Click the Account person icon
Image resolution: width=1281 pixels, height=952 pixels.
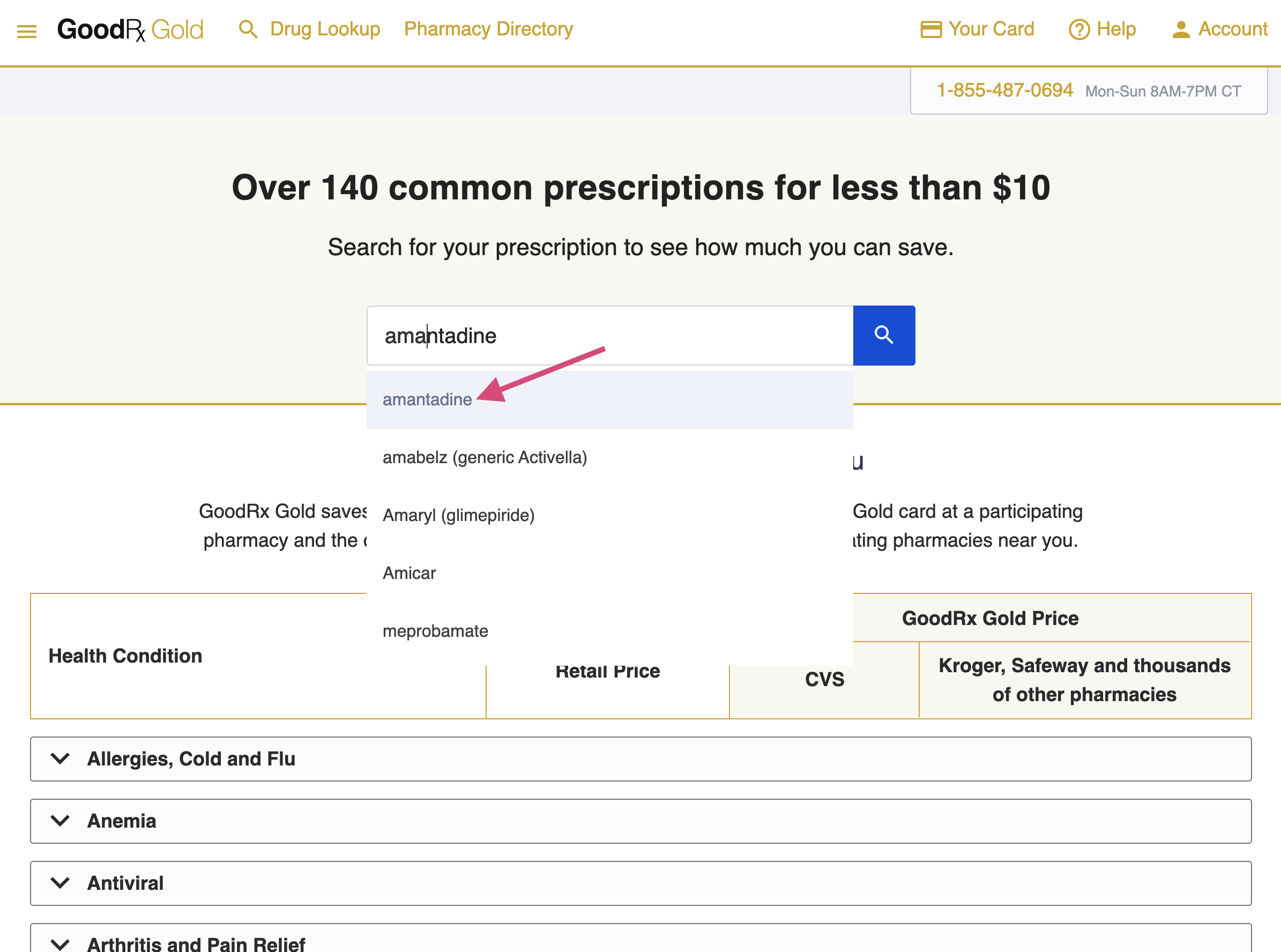tap(1181, 29)
